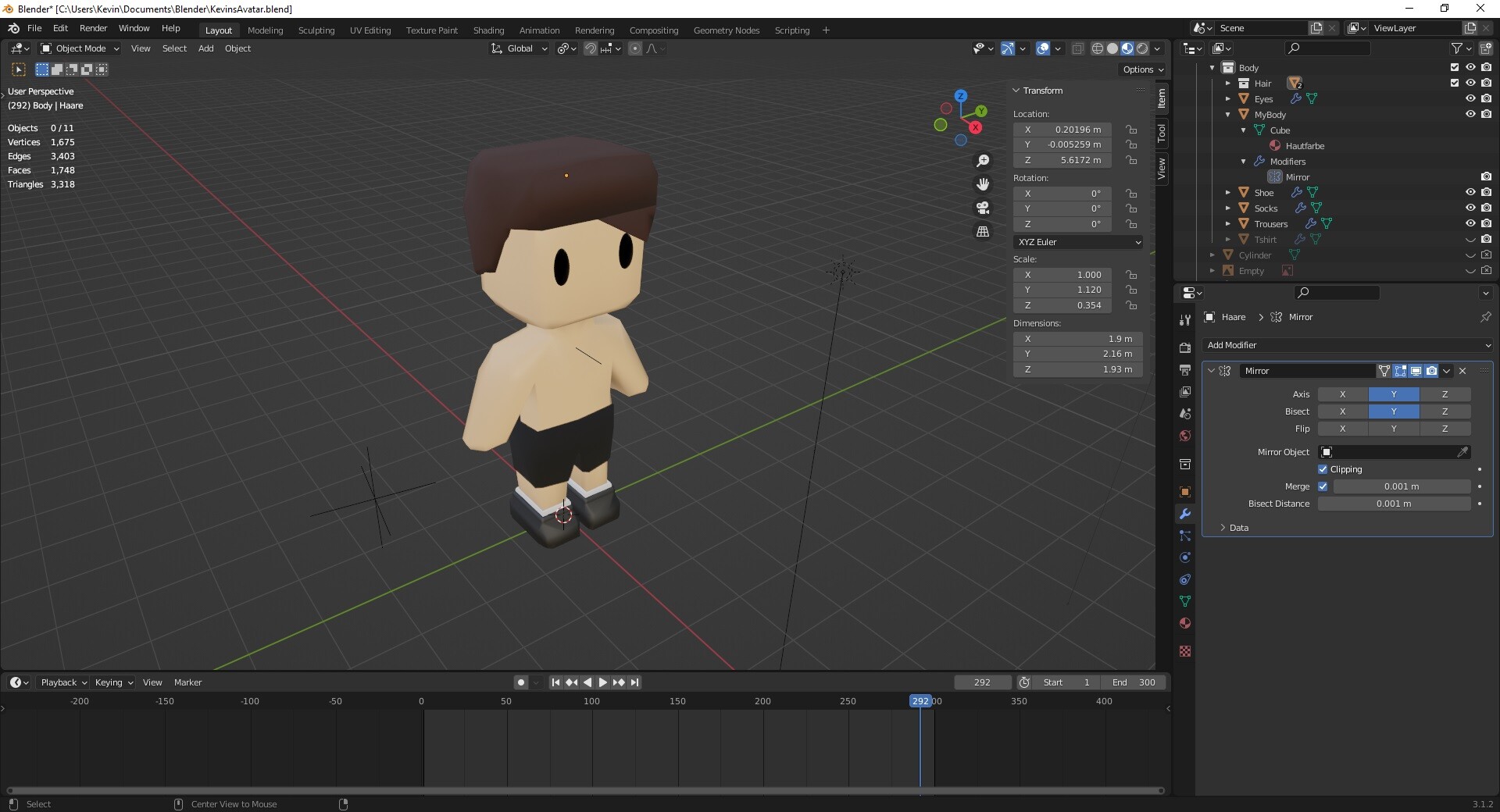Viewport: 1500px width, 812px height.
Task: Hide the Eyes object in outliner
Action: (x=1470, y=99)
